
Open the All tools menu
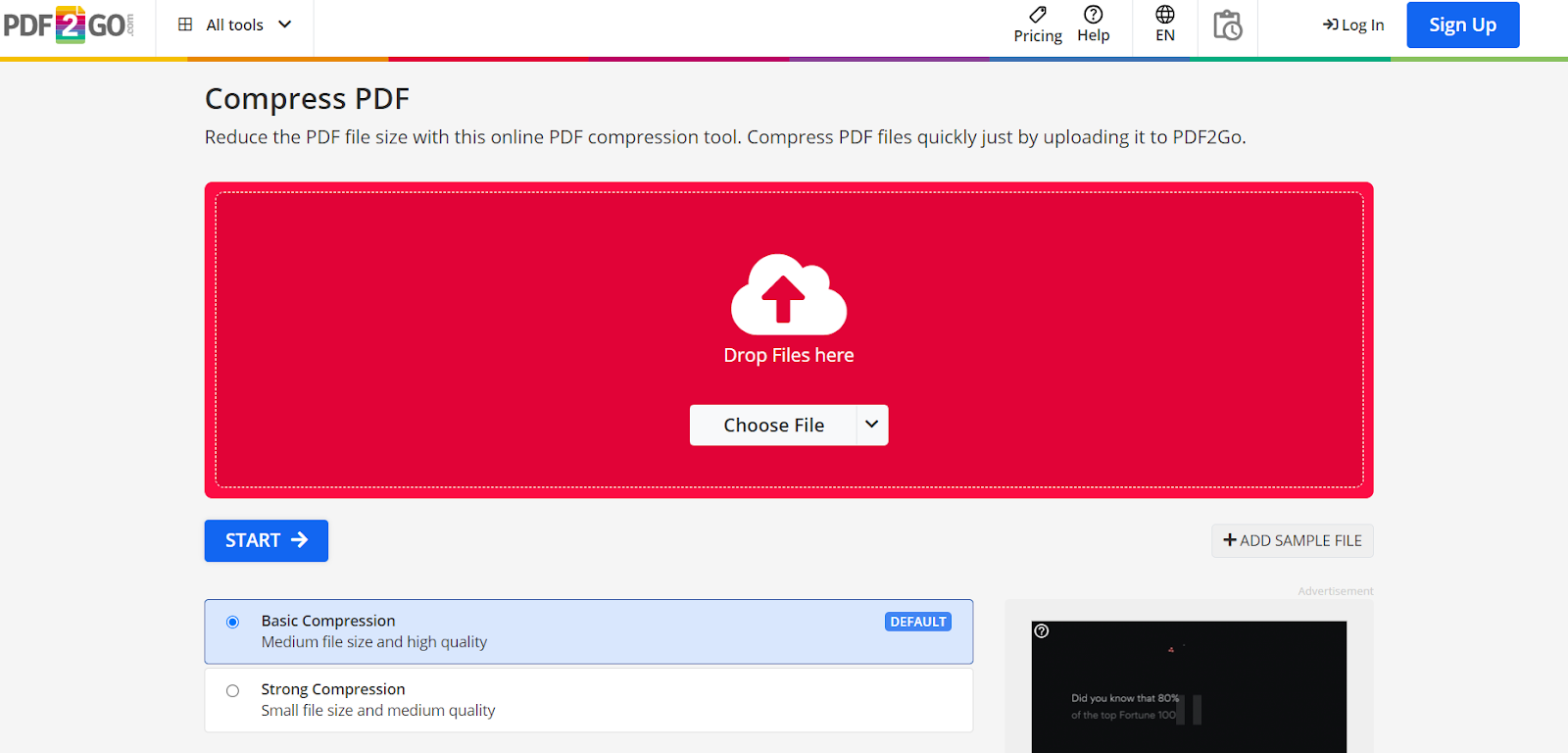click(235, 25)
